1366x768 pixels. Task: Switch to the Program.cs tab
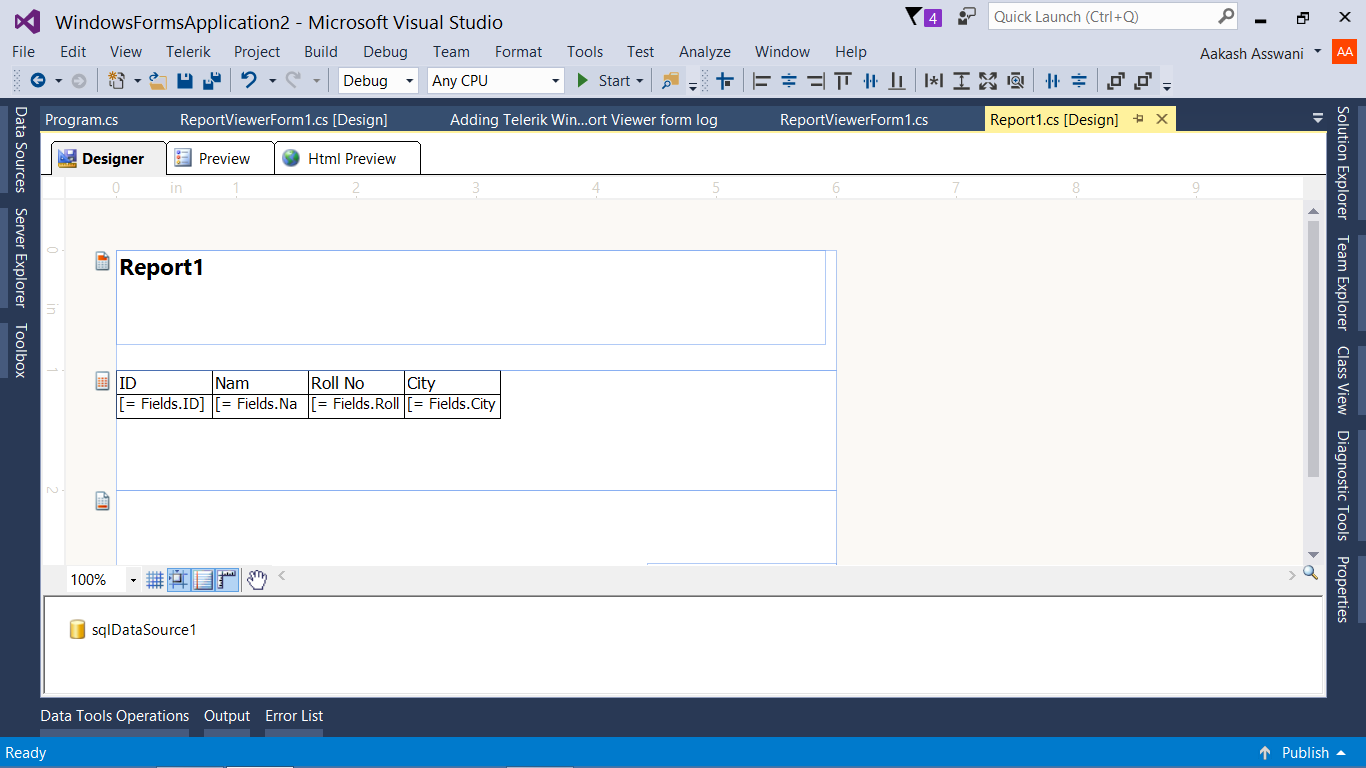click(x=82, y=120)
